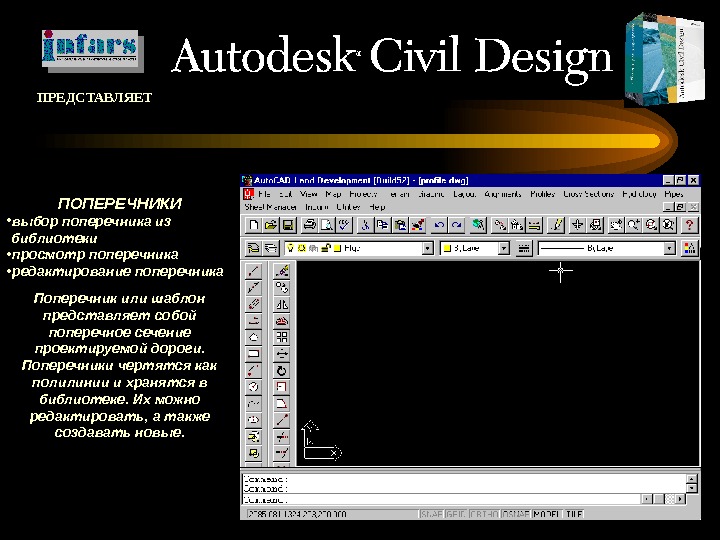Expand the layer control dropdown
Image resolution: width=720 pixels, height=540 pixels.
coord(428,248)
